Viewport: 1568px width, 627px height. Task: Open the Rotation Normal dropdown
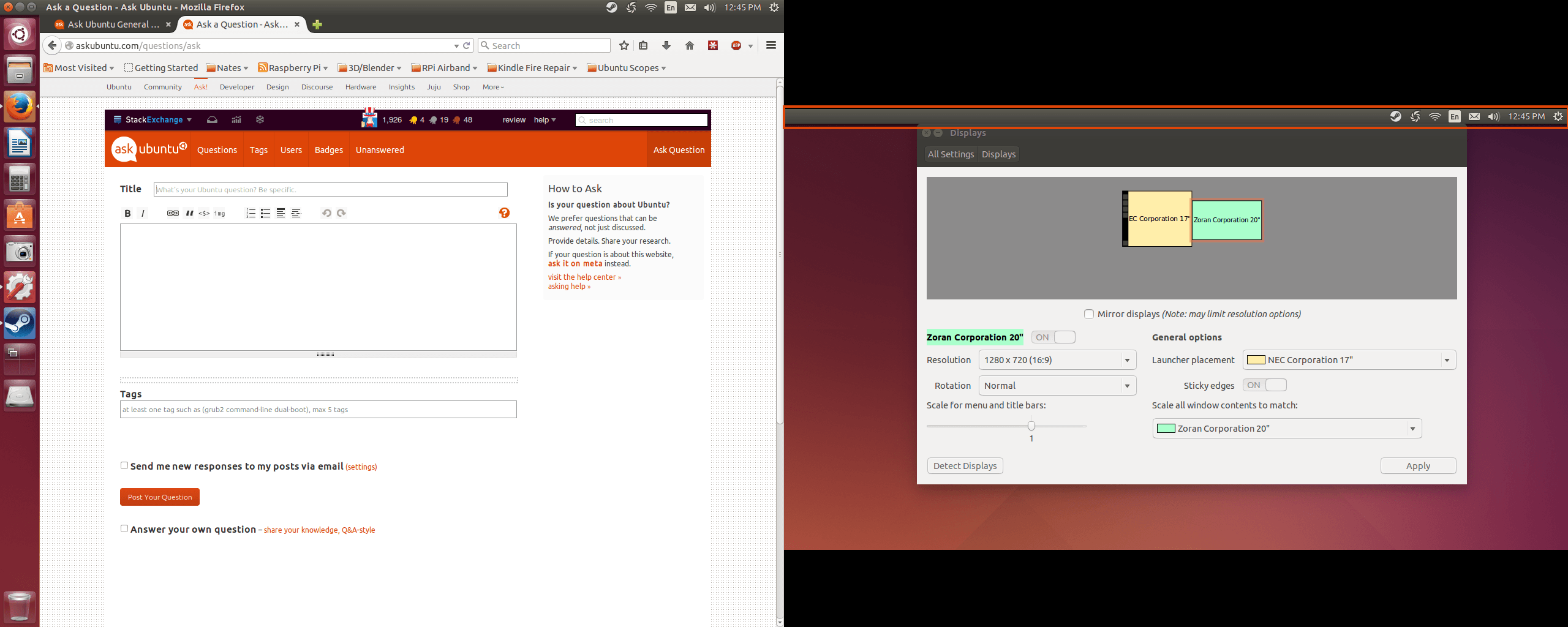click(x=1057, y=386)
